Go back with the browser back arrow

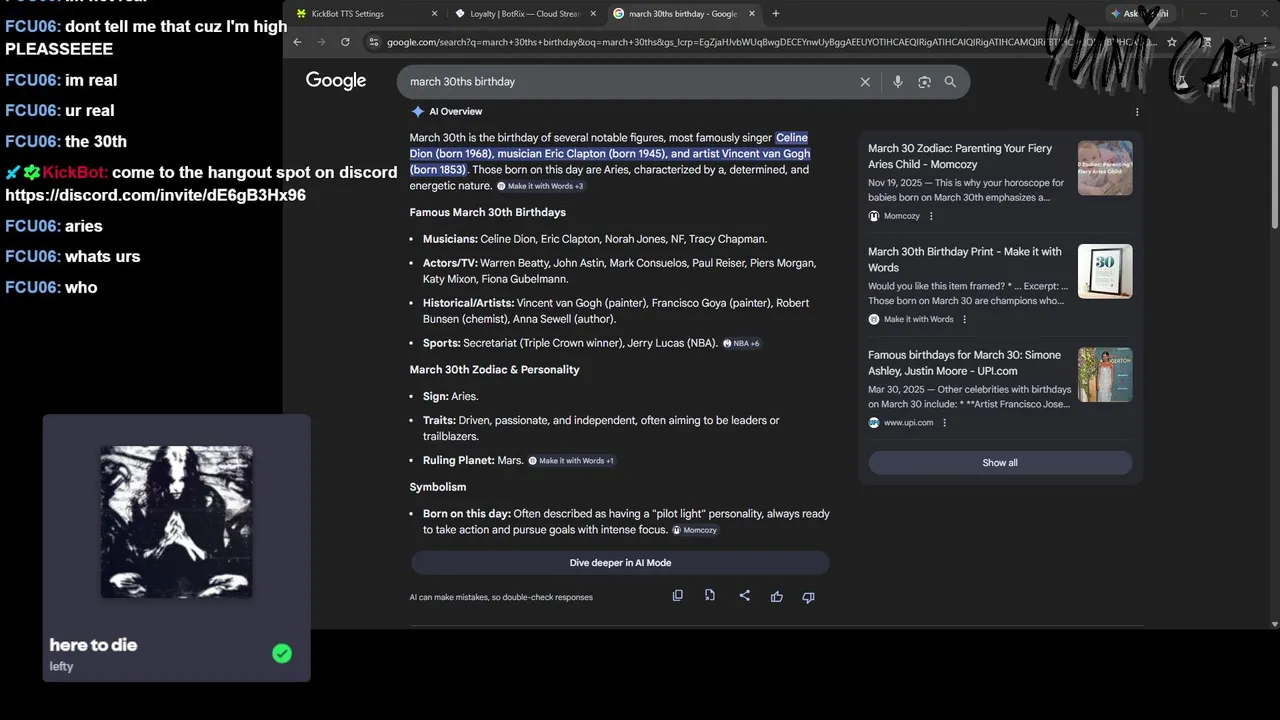coord(297,42)
